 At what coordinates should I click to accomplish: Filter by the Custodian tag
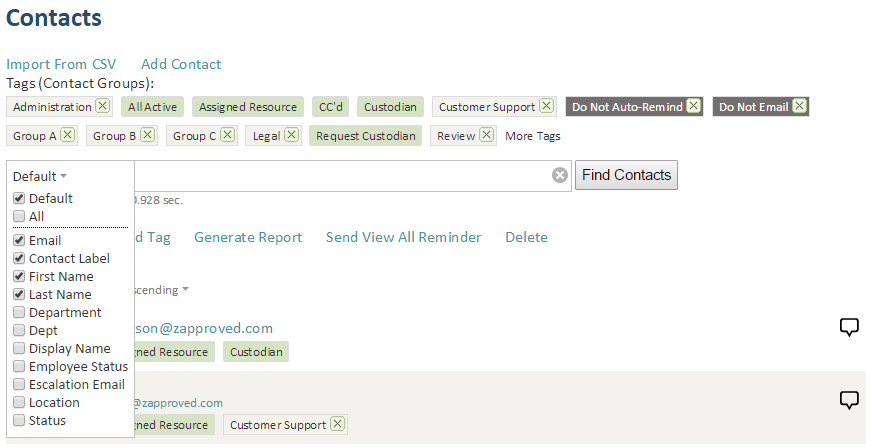[x=390, y=107]
